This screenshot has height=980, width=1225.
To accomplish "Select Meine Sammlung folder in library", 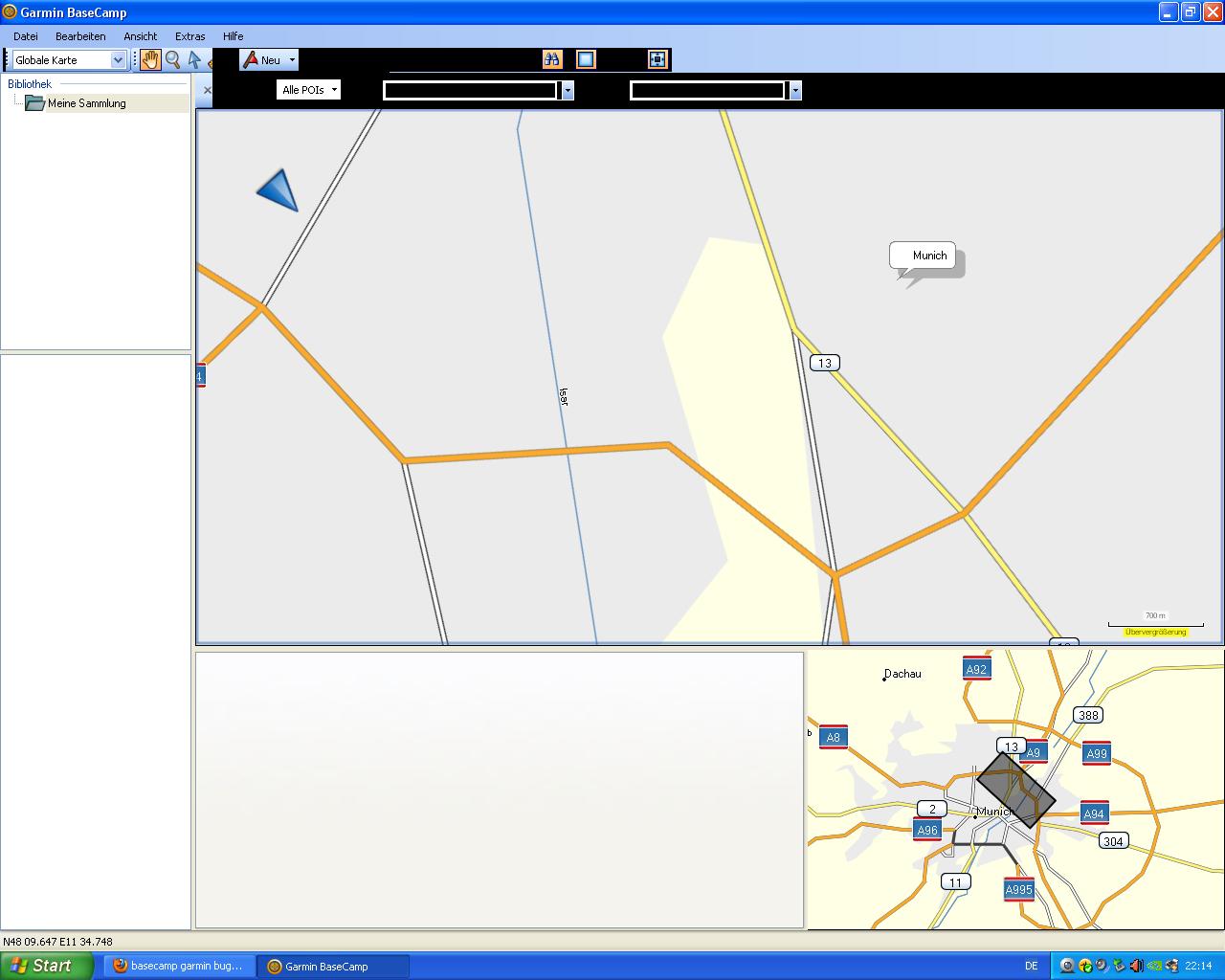I will (86, 103).
